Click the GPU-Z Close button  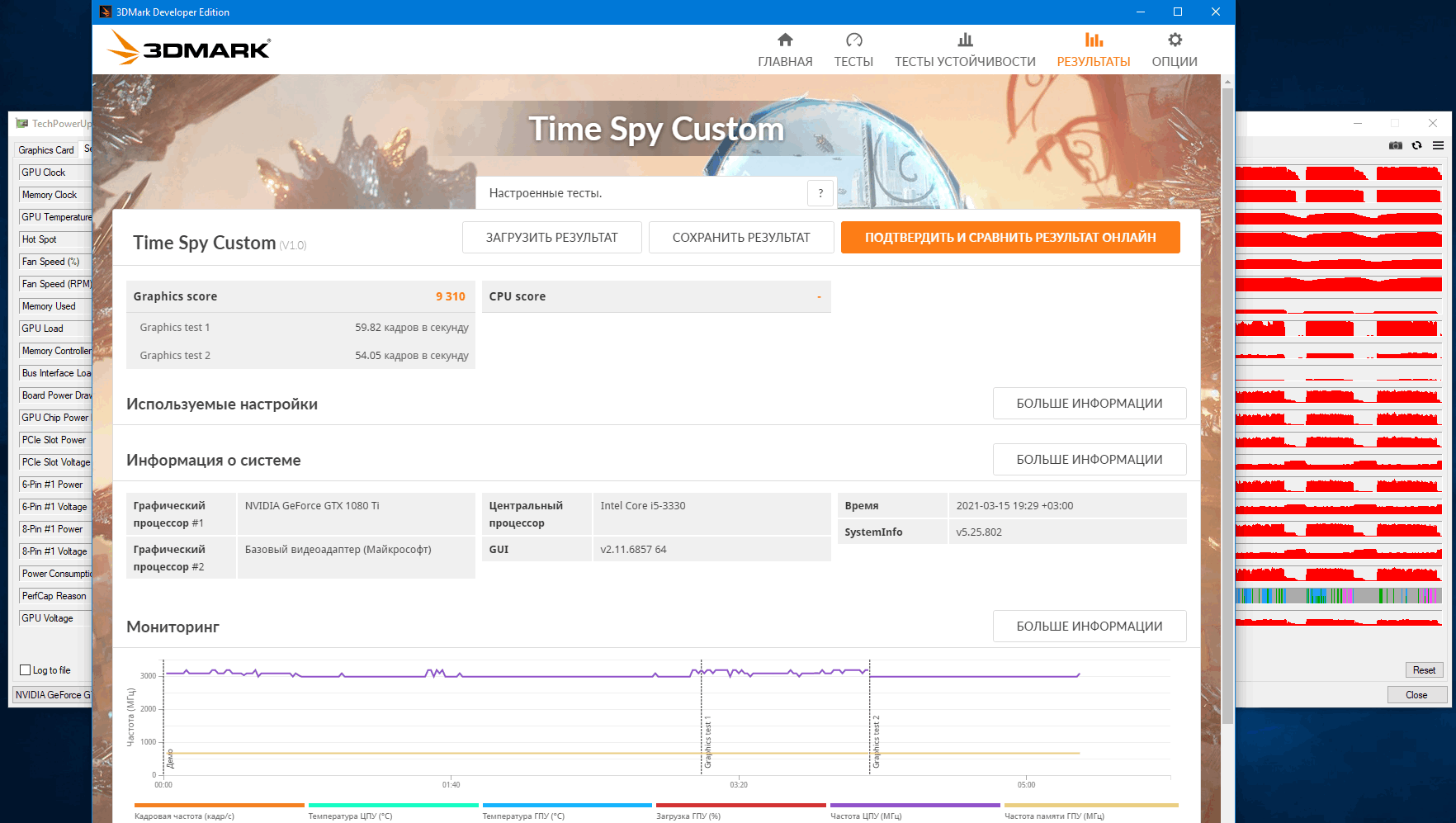[x=1416, y=695]
